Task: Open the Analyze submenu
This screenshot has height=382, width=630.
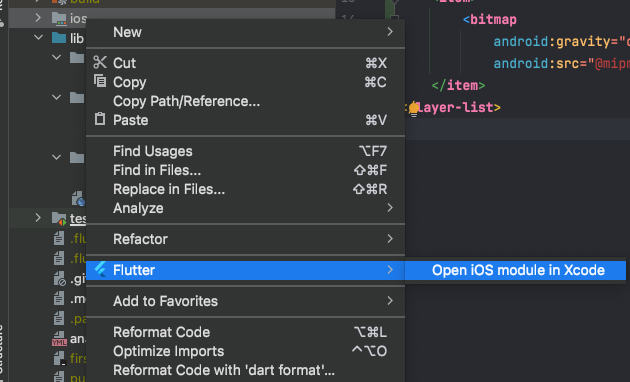Action: coord(245,208)
